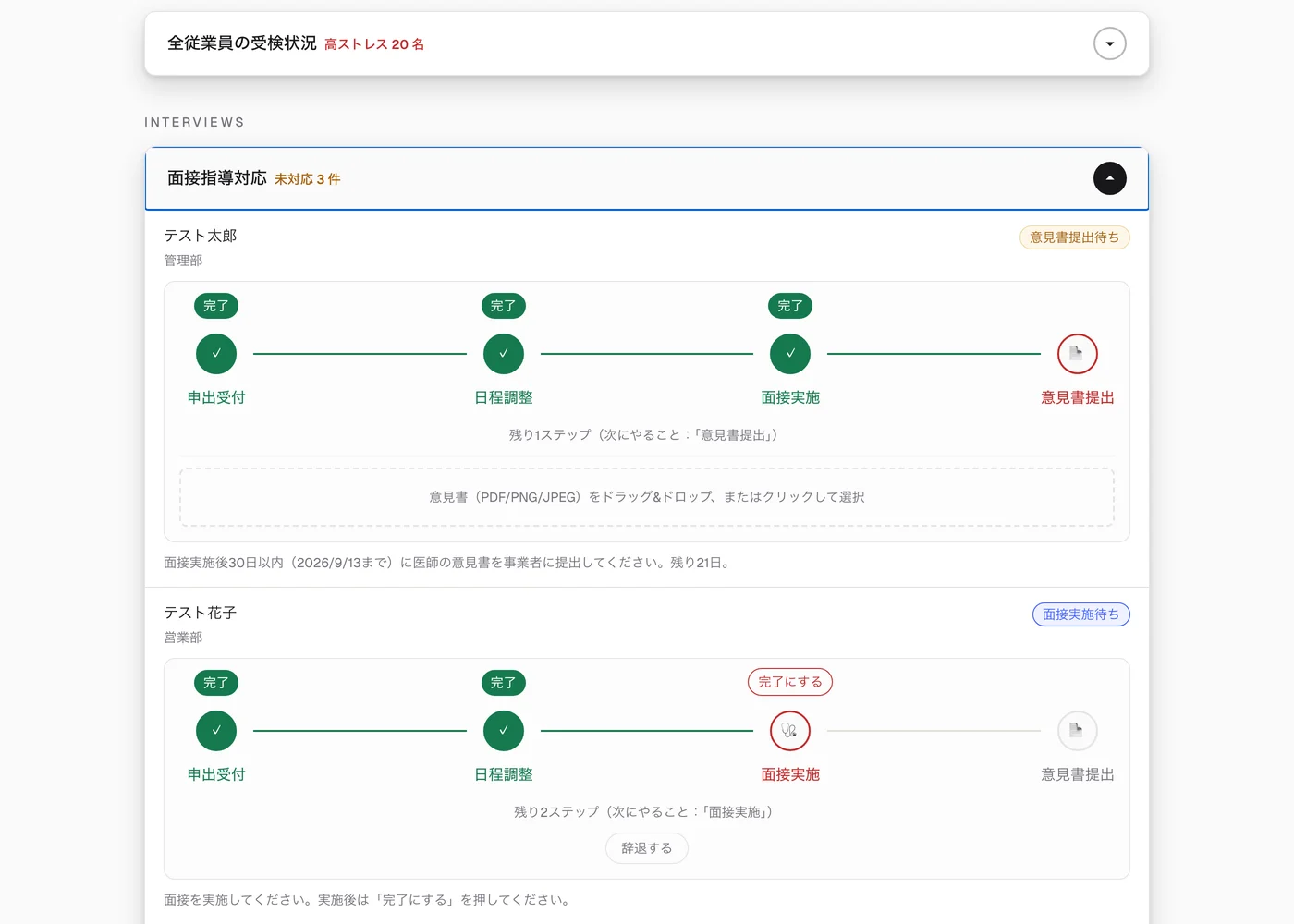Collapse the 面接指導対応 section arrow
This screenshot has width=1294, height=924.
coord(1109,178)
